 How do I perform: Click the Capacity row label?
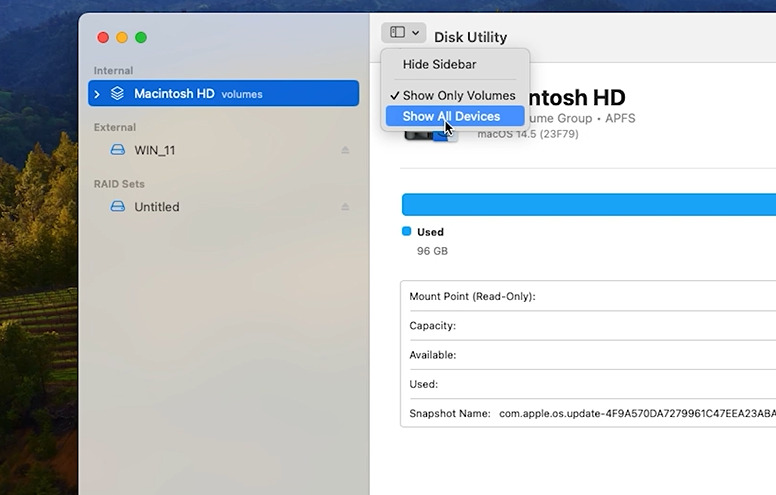pyautogui.click(x=433, y=326)
